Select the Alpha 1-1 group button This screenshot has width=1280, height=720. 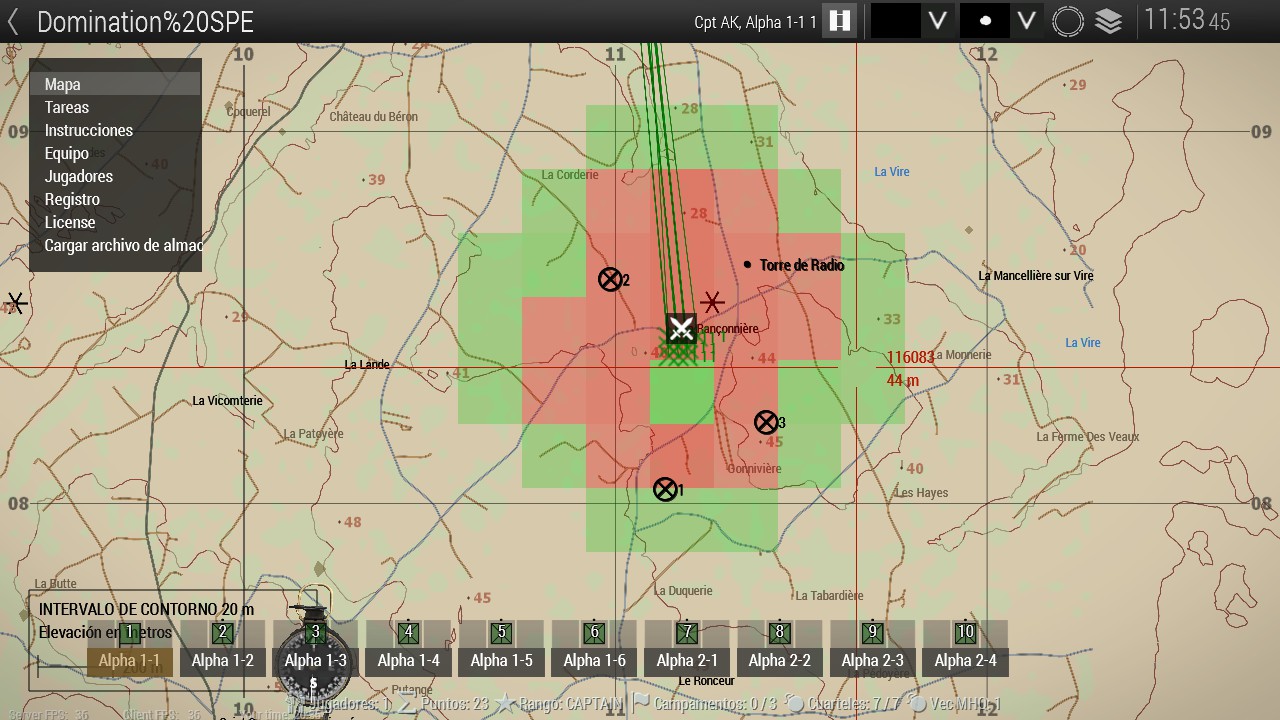(x=129, y=660)
